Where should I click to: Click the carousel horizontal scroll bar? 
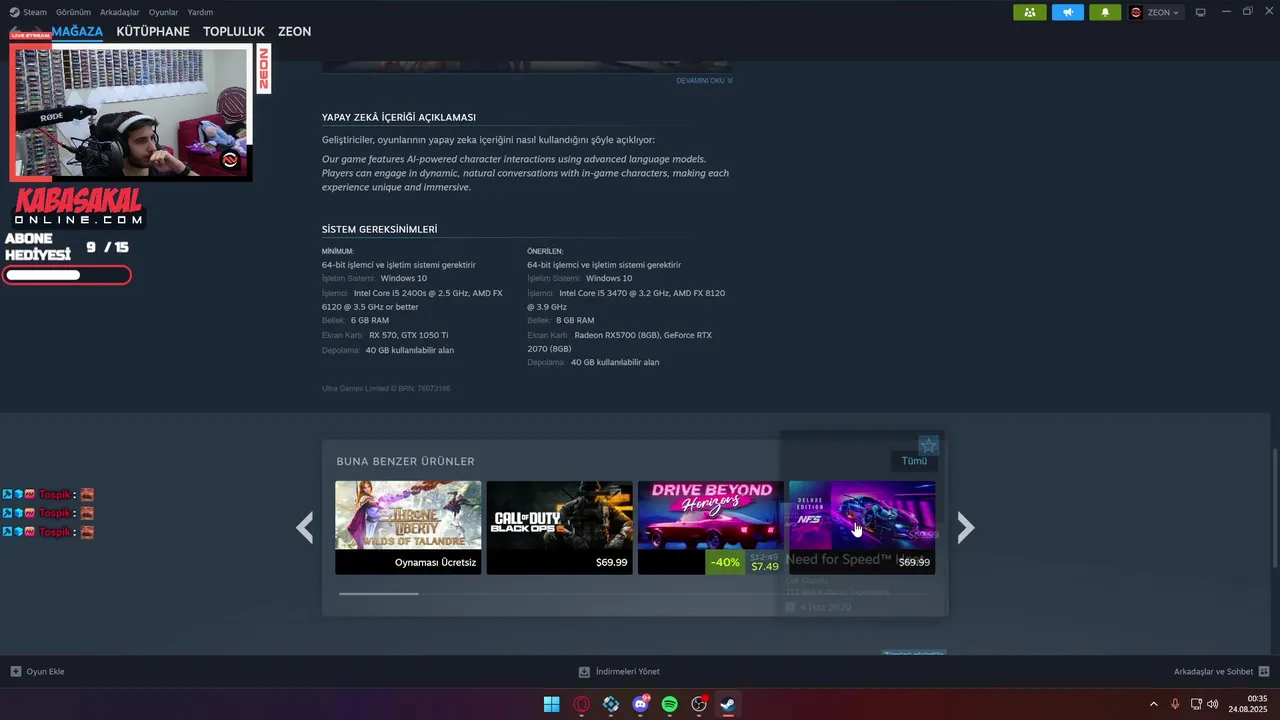(x=378, y=593)
